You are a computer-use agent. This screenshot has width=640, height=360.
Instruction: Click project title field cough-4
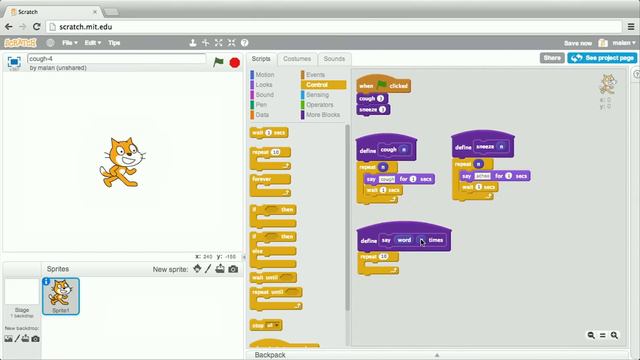116,59
